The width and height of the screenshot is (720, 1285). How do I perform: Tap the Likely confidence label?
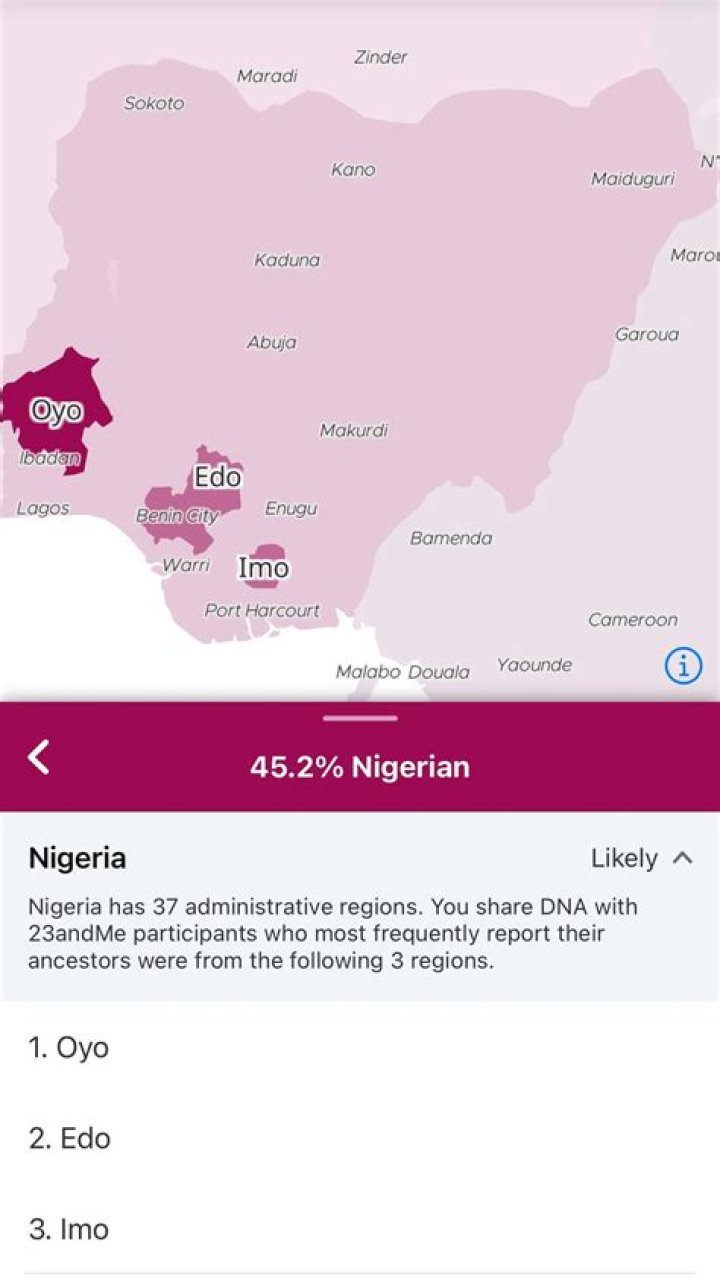tap(624, 858)
